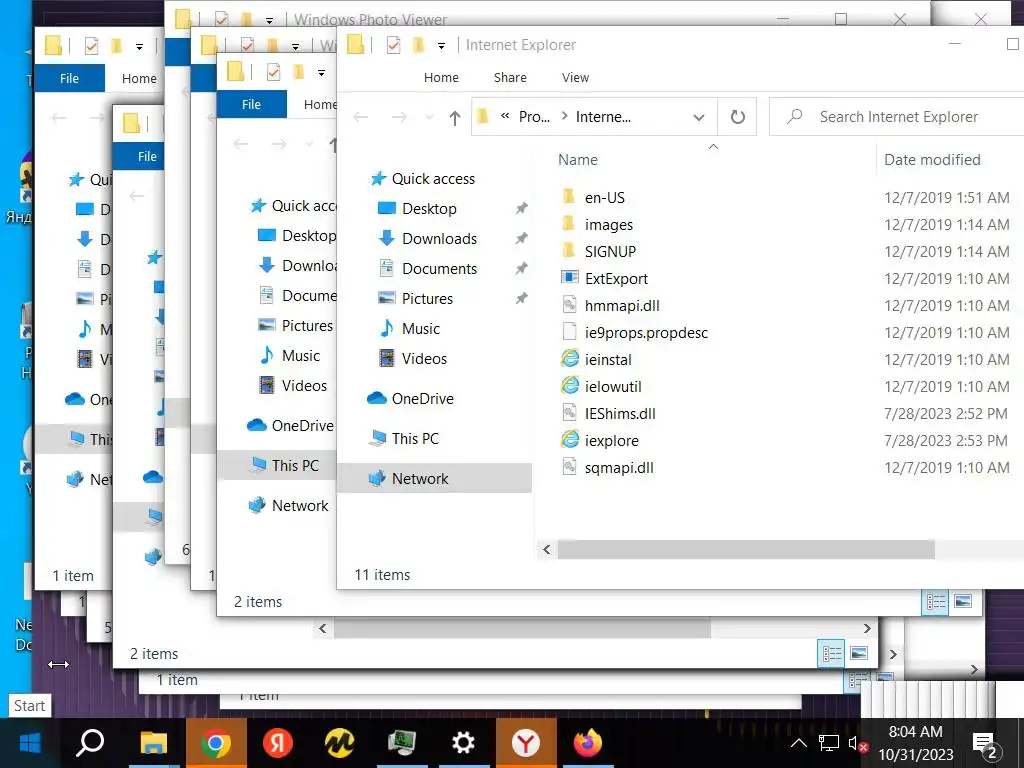This screenshot has height=768, width=1024.
Task: Open Home tab in the leftmost window
Action: click(139, 78)
